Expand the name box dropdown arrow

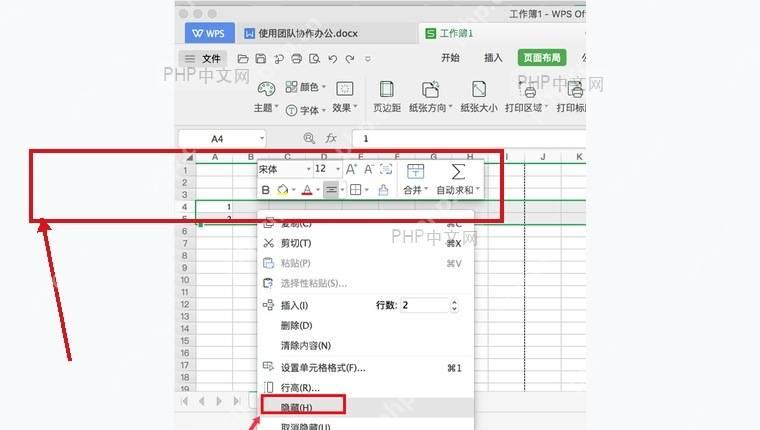(262, 139)
